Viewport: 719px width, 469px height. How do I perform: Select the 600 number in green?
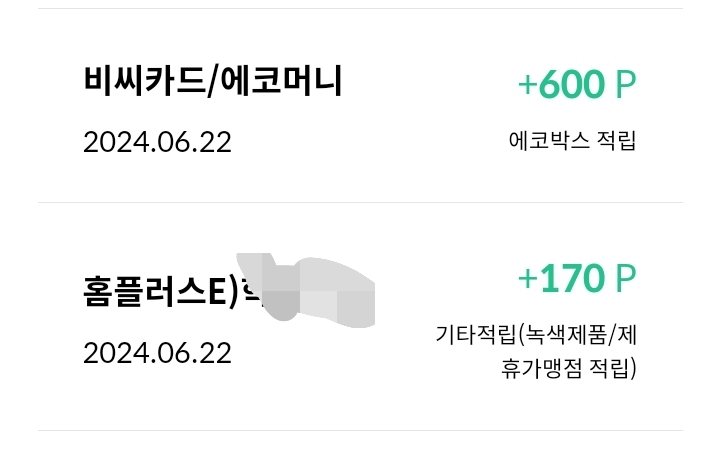point(571,86)
